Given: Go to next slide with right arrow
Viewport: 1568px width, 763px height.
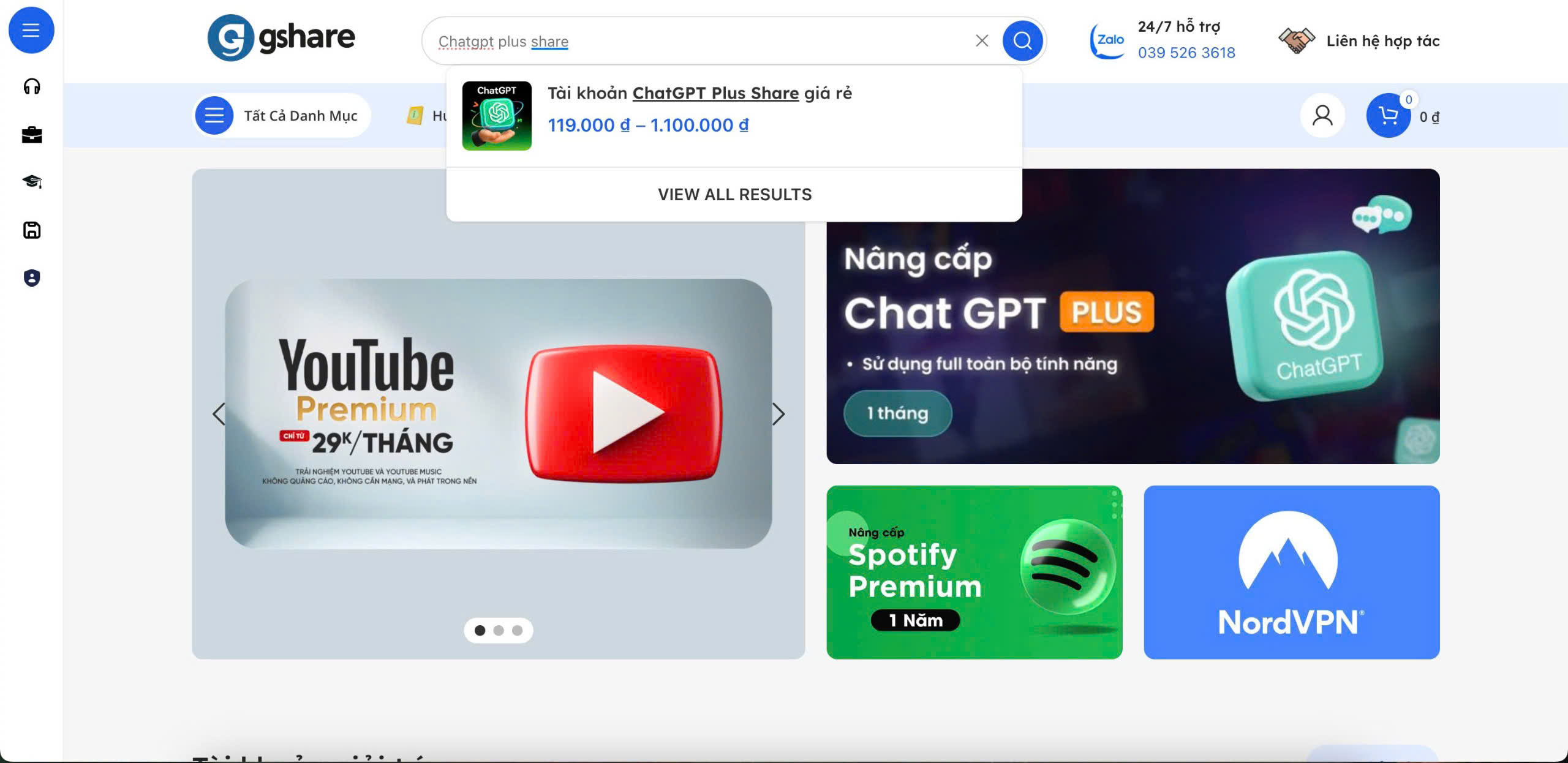Looking at the screenshot, I should click(778, 415).
